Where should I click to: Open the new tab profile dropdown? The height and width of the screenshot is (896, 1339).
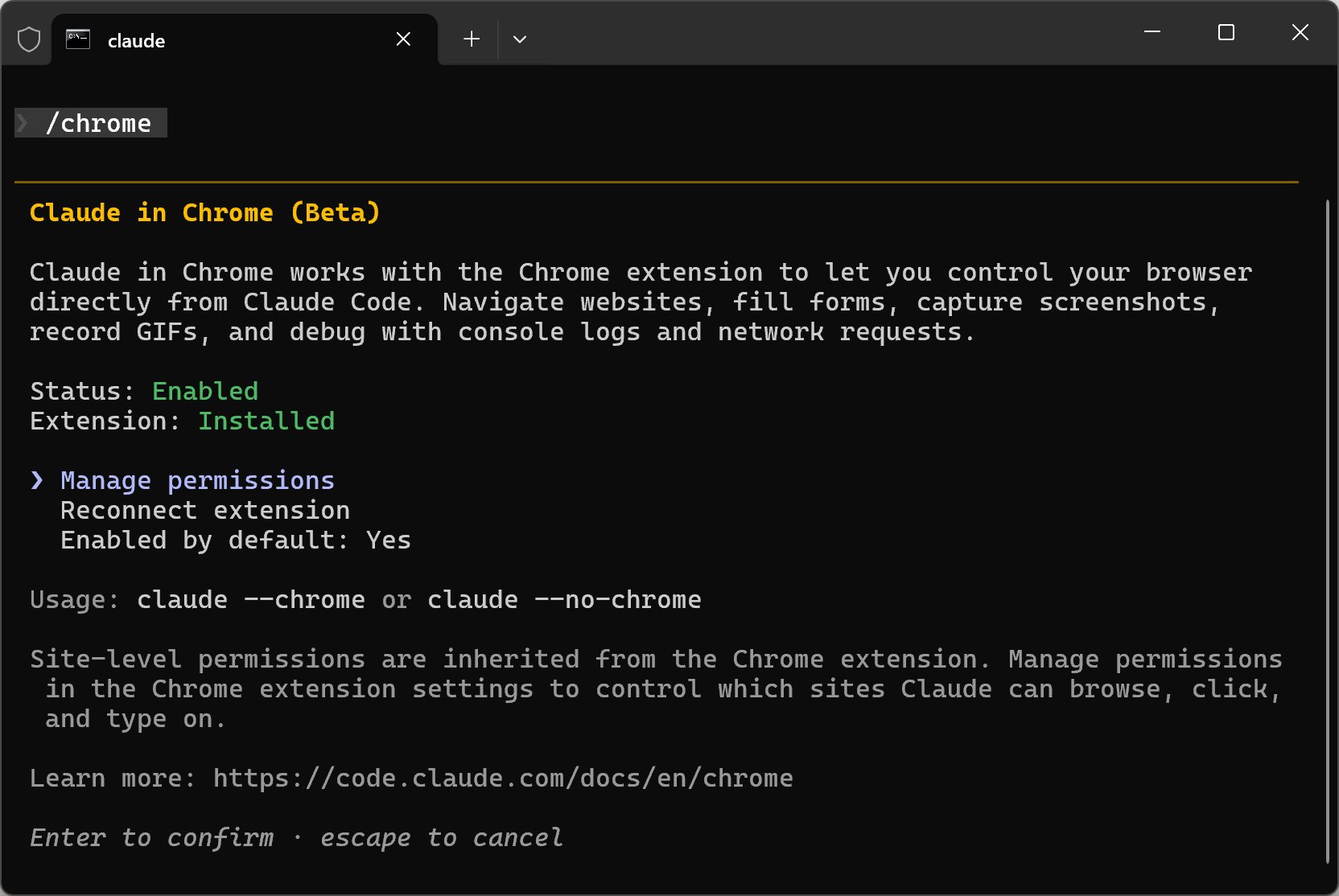click(520, 39)
